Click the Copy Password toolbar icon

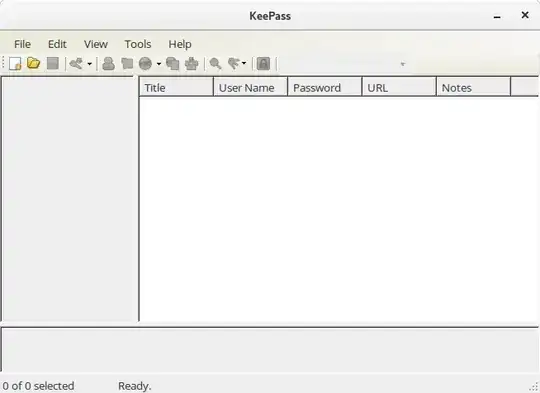(x=127, y=64)
